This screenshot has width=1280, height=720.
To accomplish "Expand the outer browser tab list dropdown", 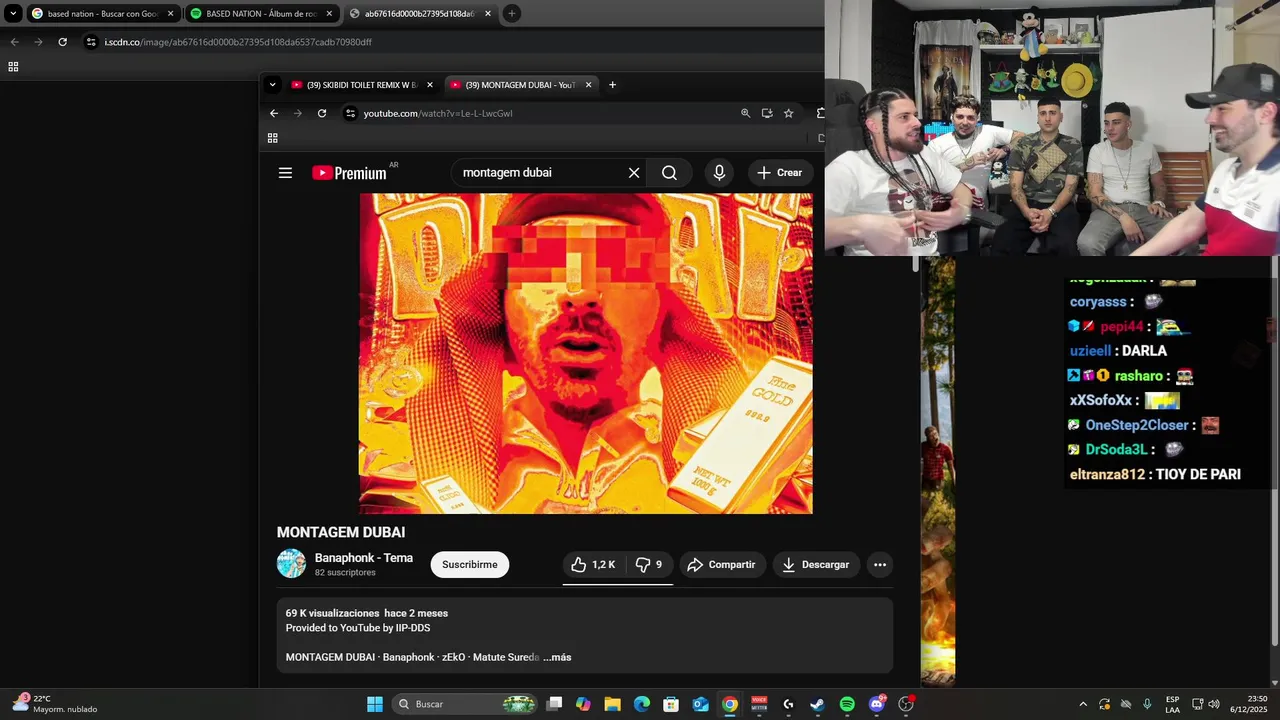I will 13,14.
